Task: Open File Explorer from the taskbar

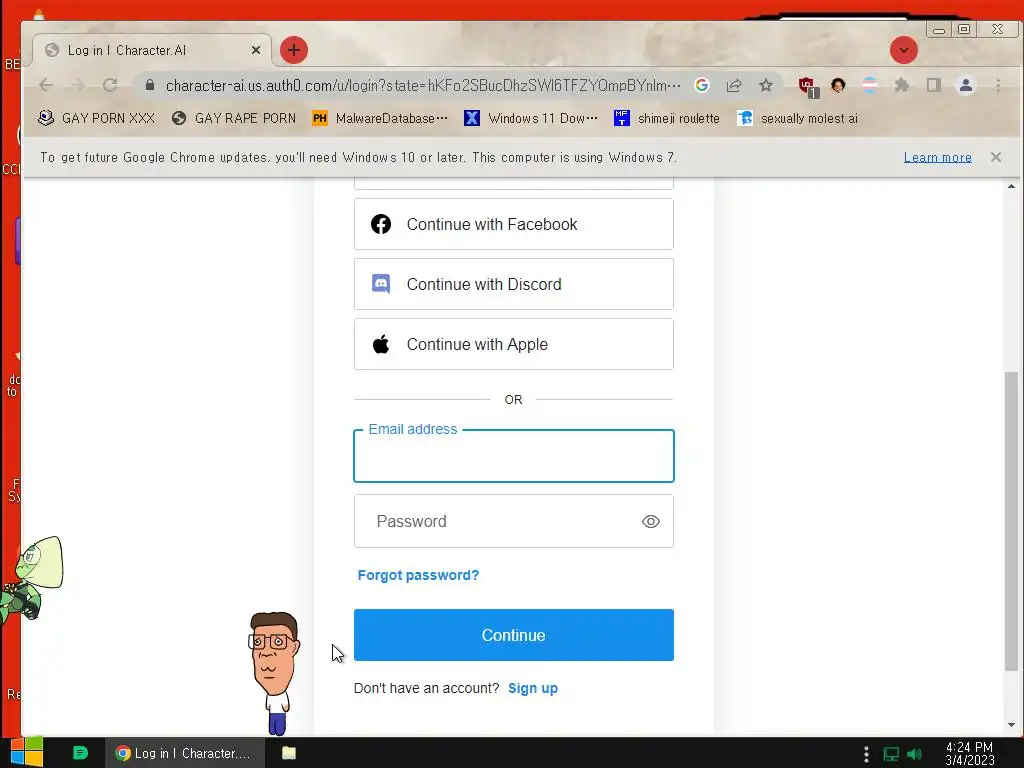Action: [289, 753]
